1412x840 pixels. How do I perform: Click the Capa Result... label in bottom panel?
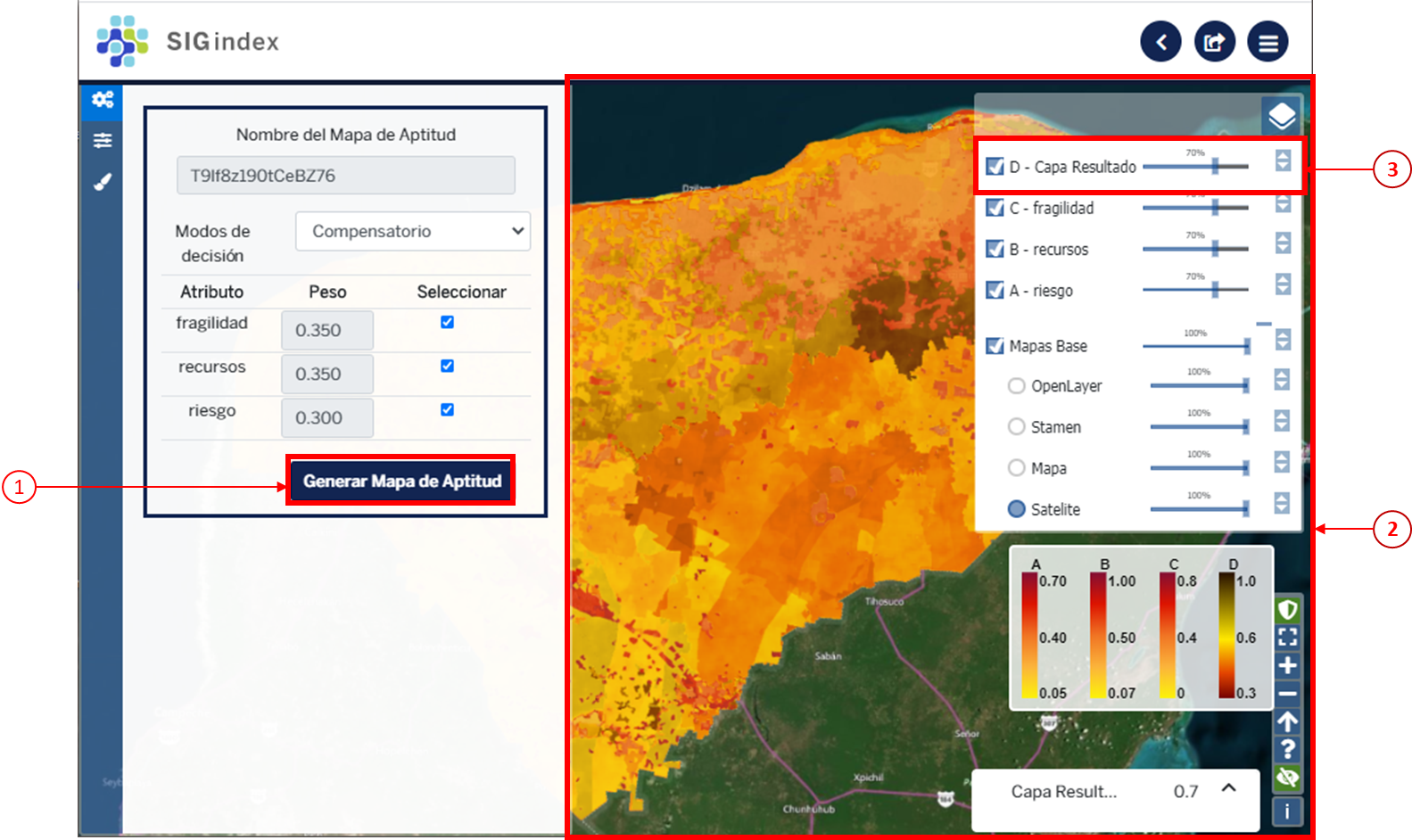point(1063,791)
